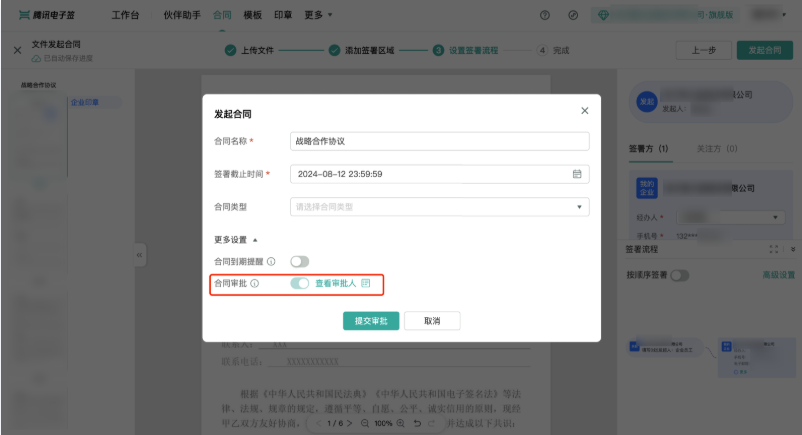Open 工作台 in the top navigation
The height and width of the screenshot is (435, 802).
click(126, 16)
